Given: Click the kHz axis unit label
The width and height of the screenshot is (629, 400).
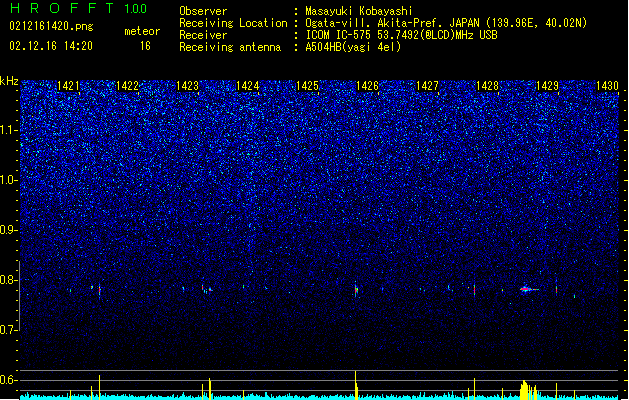Looking at the screenshot, I should [9, 81].
